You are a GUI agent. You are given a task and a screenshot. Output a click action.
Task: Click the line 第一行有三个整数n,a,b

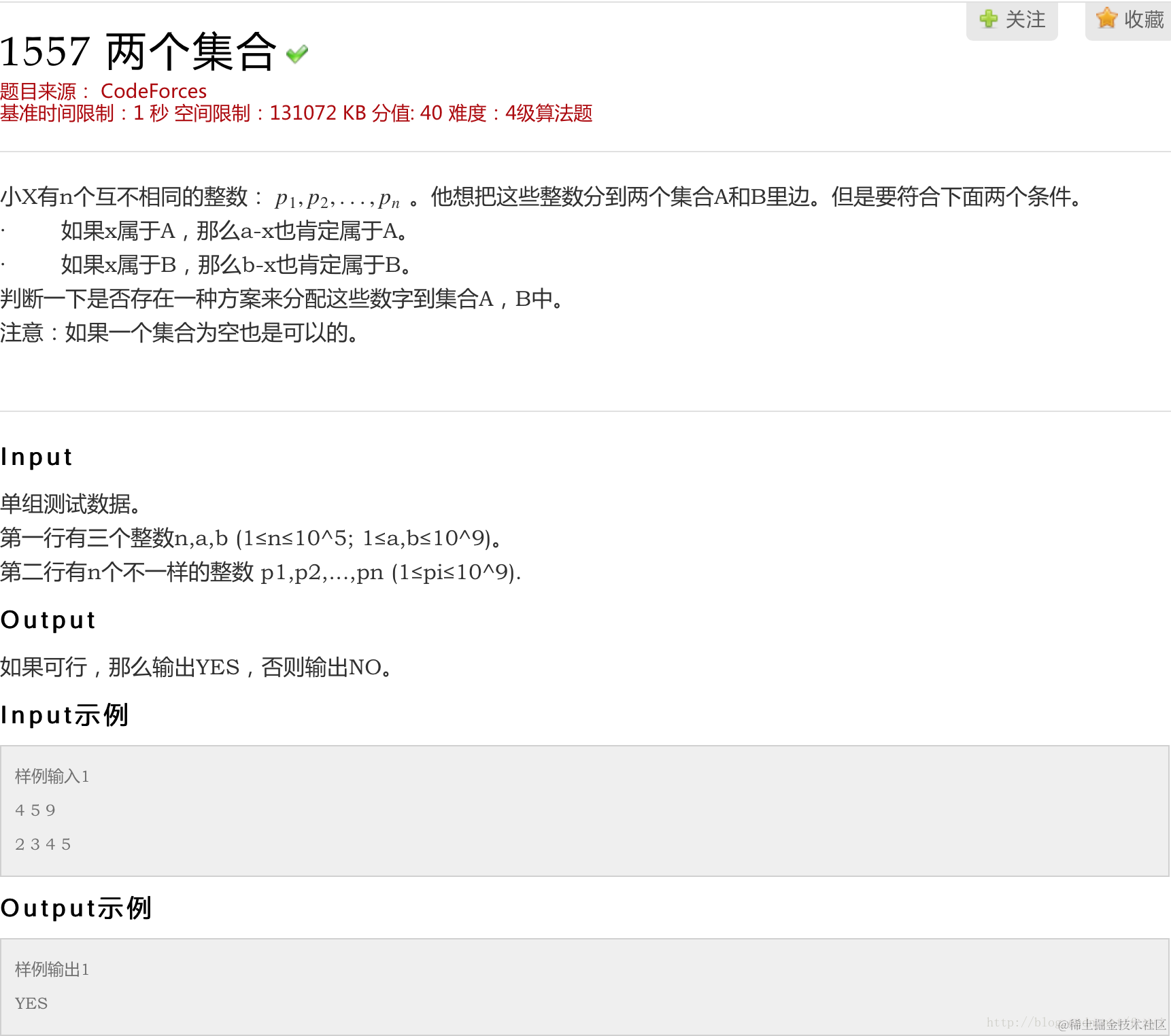point(252,538)
